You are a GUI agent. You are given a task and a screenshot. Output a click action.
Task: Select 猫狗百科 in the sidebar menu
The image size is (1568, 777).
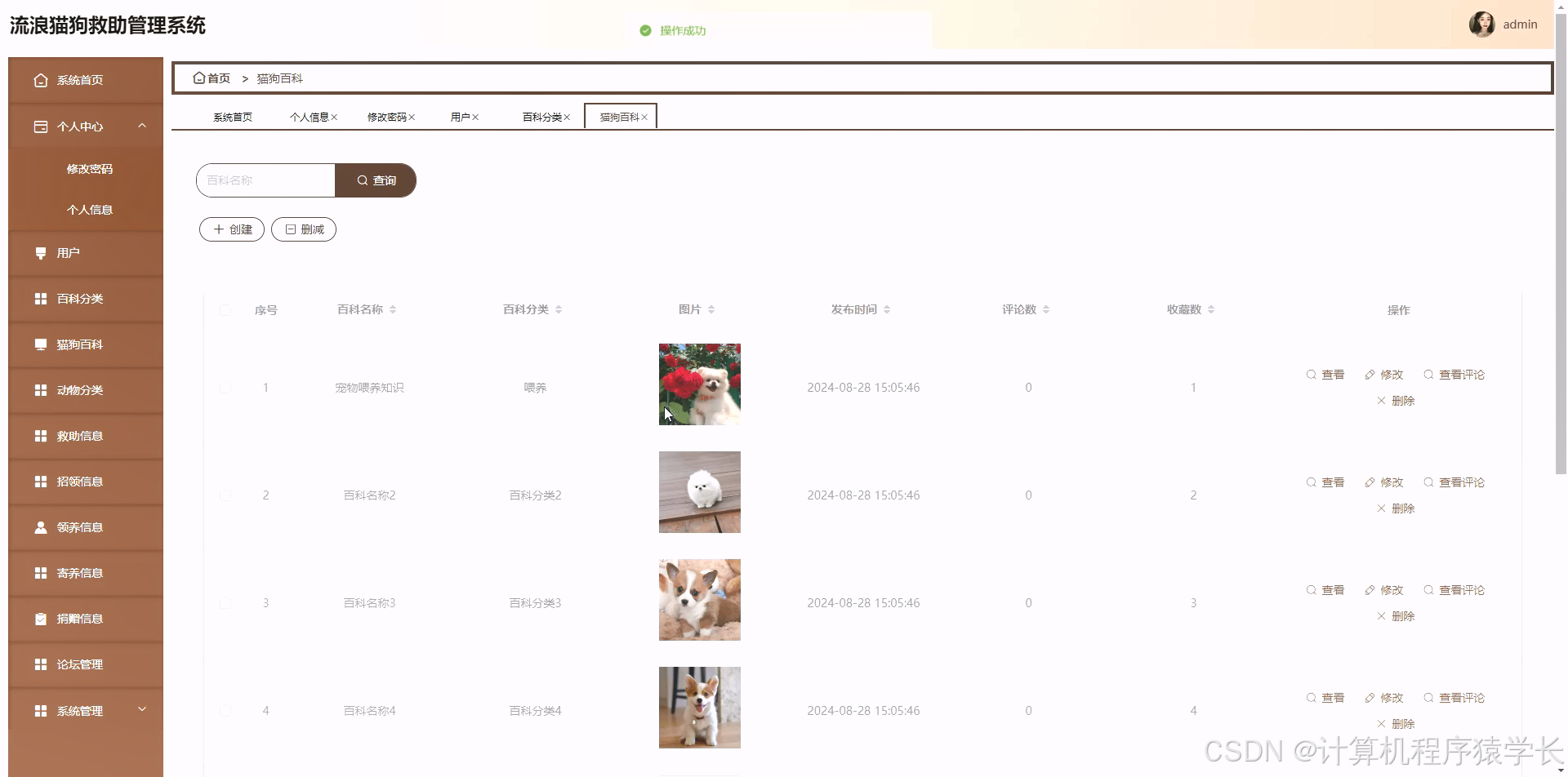pos(86,344)
